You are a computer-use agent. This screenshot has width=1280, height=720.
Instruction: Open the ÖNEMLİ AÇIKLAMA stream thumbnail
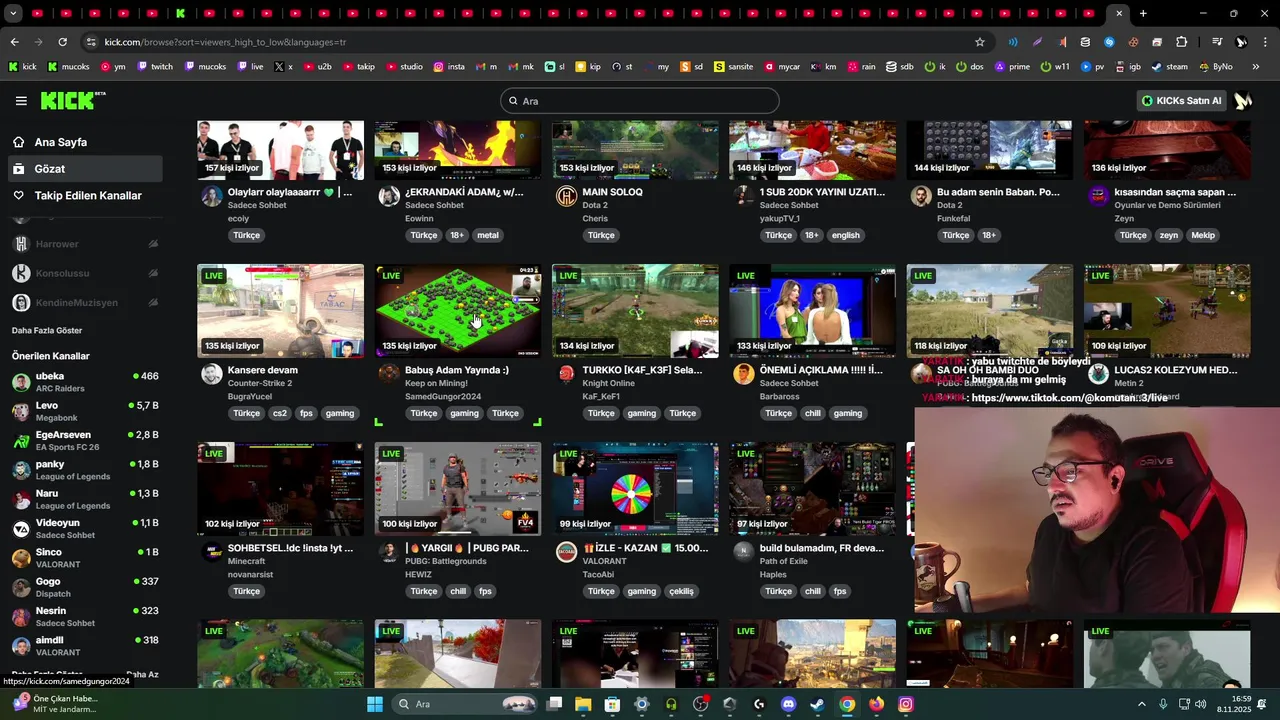(812, 310)
